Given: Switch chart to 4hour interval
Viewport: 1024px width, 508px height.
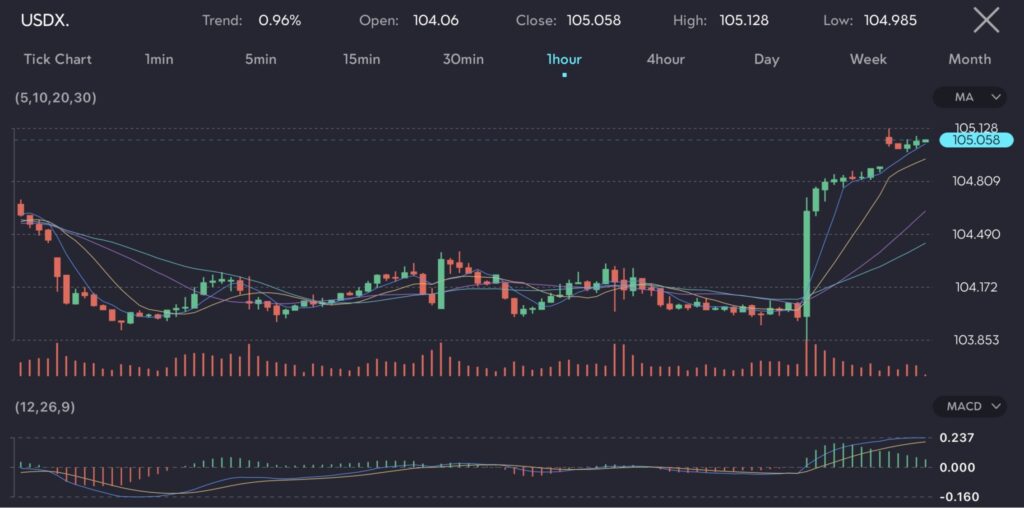Looking at the screenshot, I should coord(665,59).
